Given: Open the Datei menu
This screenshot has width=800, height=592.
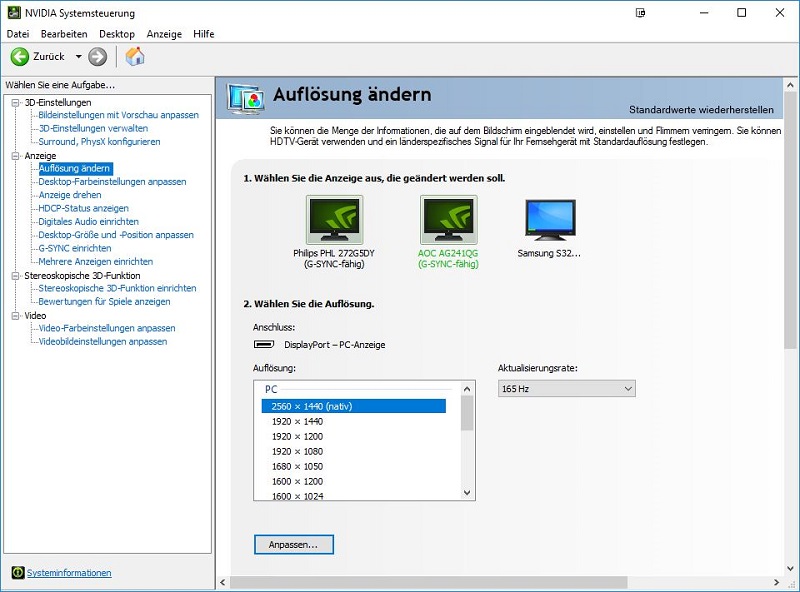Looking at the screenshot, I should coord(18,34).
